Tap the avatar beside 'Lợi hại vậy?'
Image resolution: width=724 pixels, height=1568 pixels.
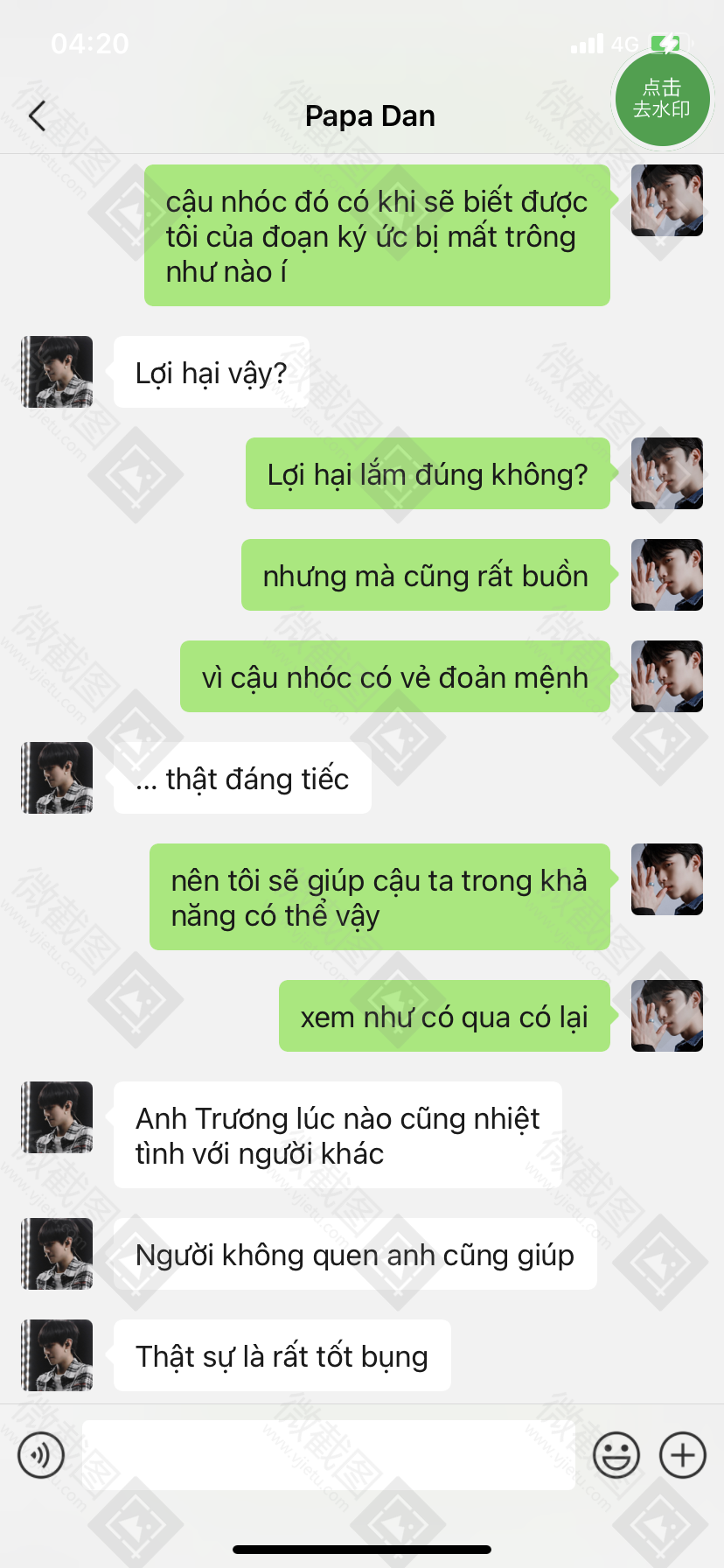point(57,372)
